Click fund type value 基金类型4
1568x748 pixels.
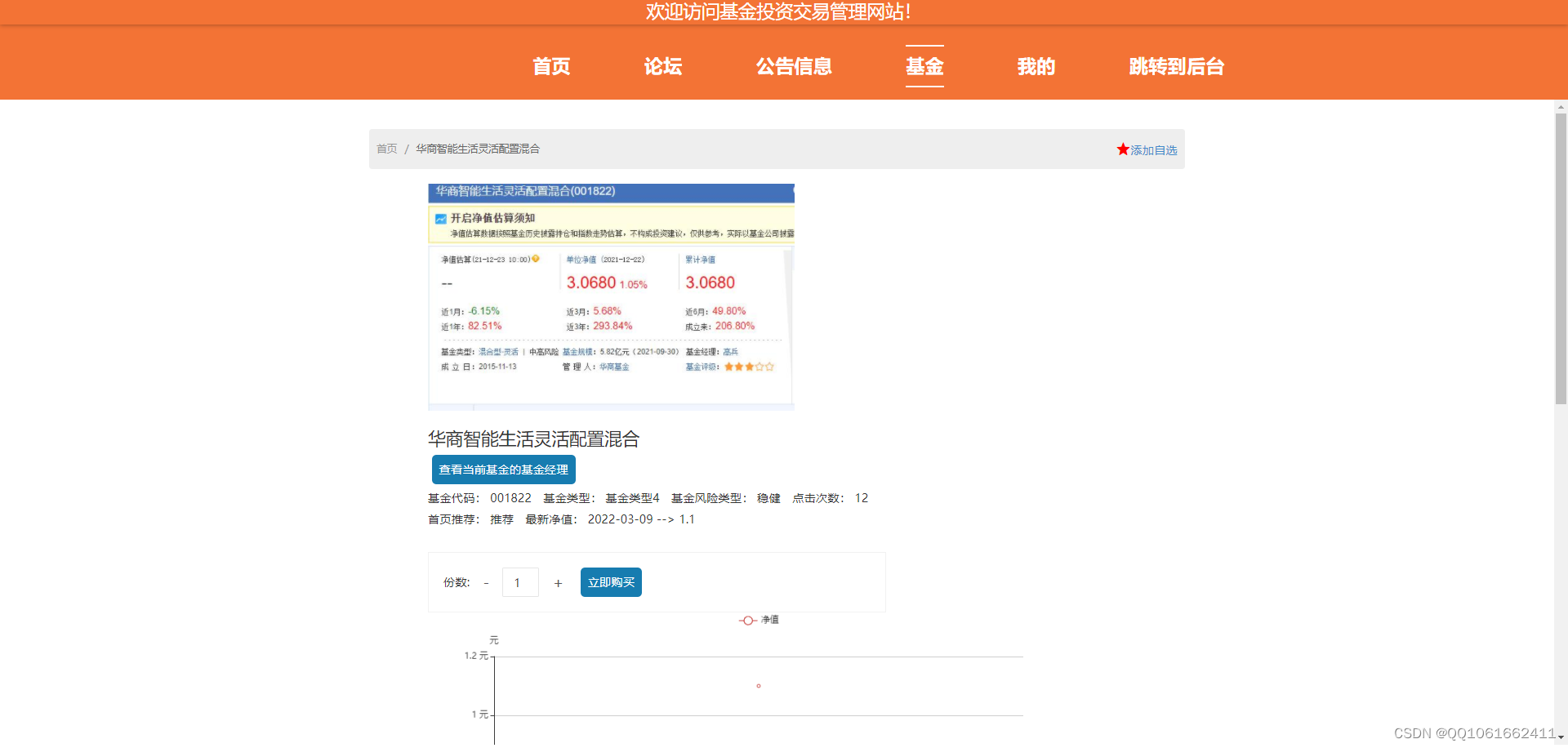pyautogui.click(x=632, y=498)
